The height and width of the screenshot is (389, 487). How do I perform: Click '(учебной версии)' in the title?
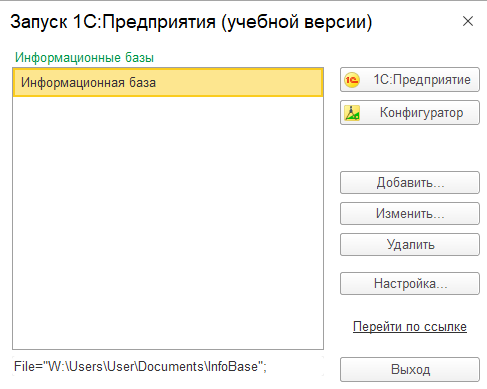[x=296, y=22]
